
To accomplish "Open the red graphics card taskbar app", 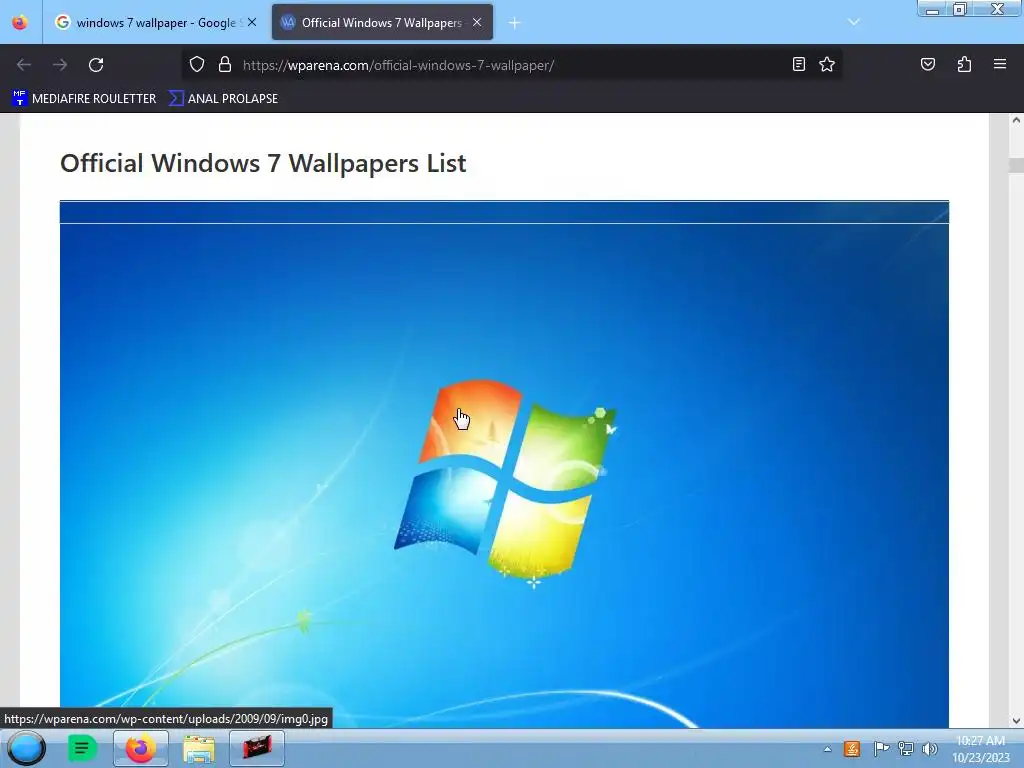I will (x=257, y=748).
